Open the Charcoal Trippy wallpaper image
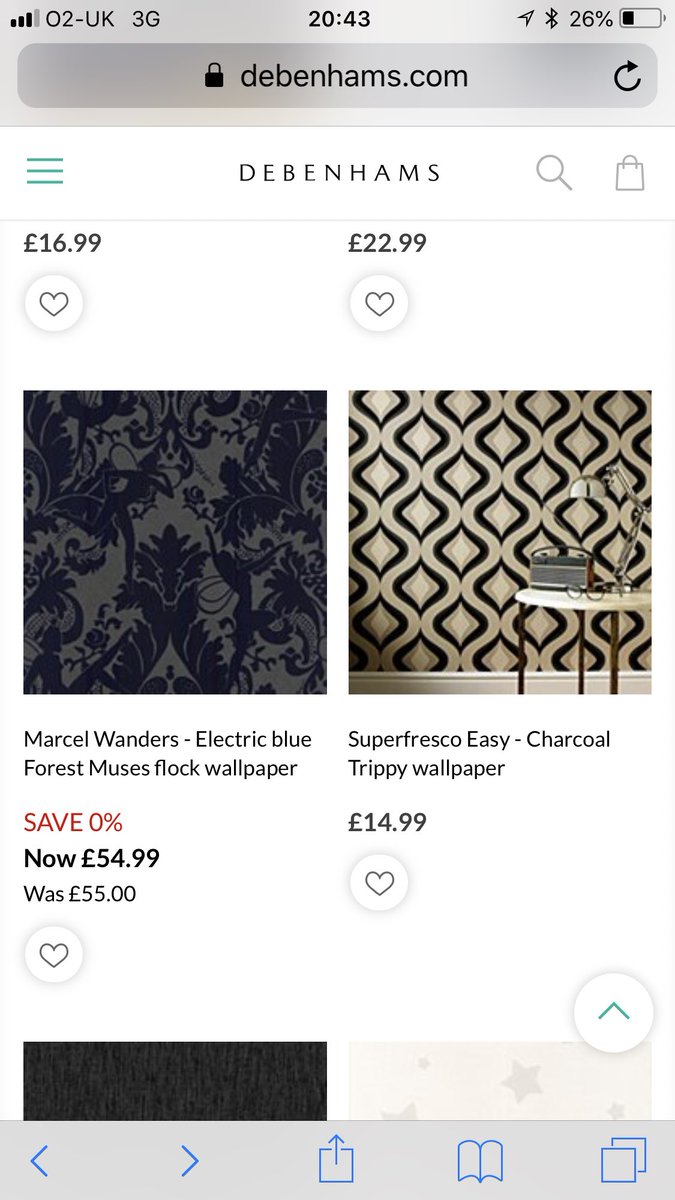This screenshot has height=1200, width=675. click(500, 542)
